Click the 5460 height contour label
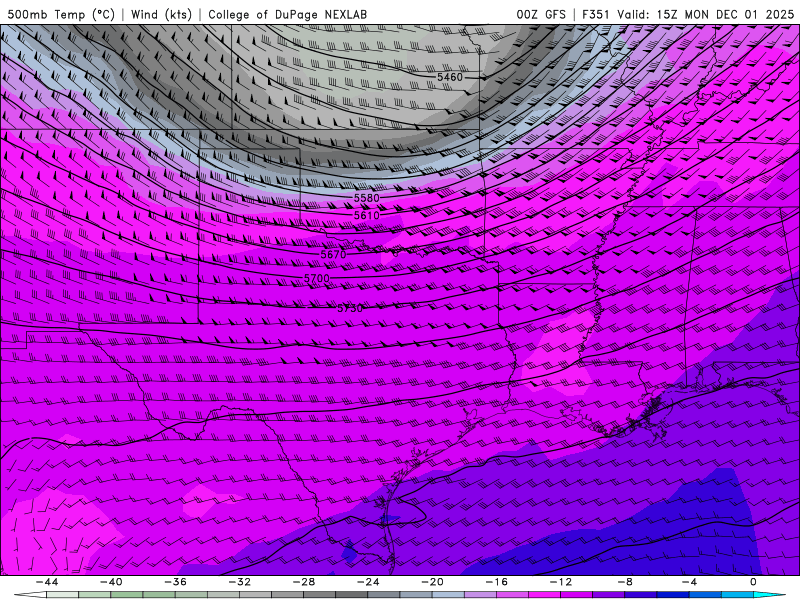The width and height of the screenshot is (800, 600). click(449, 77)
